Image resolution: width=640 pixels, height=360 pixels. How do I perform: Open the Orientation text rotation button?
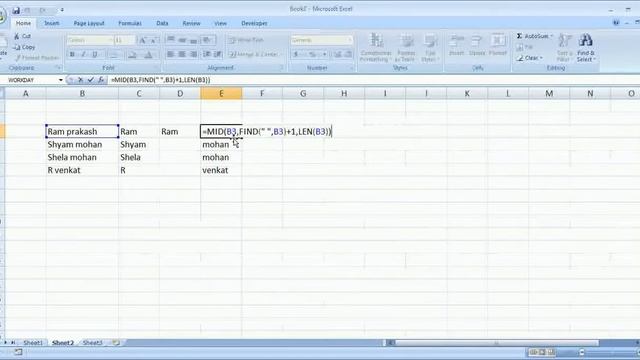(x=208, y=40)
